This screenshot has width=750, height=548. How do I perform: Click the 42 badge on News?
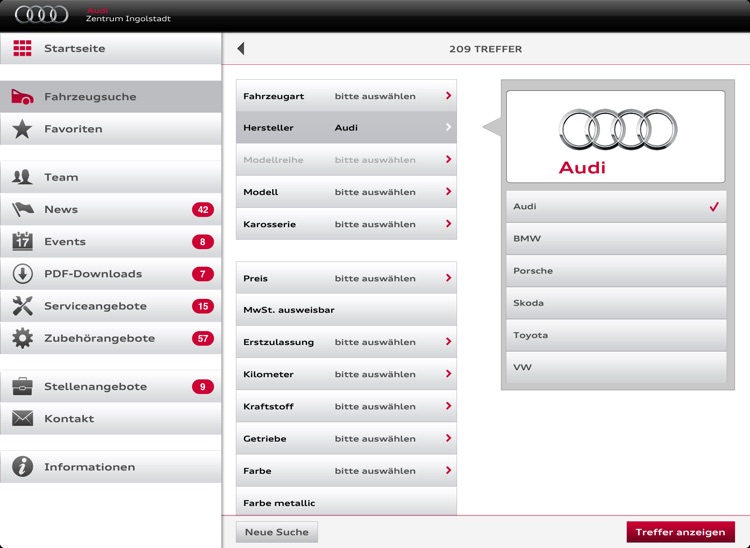coord(203,209)
